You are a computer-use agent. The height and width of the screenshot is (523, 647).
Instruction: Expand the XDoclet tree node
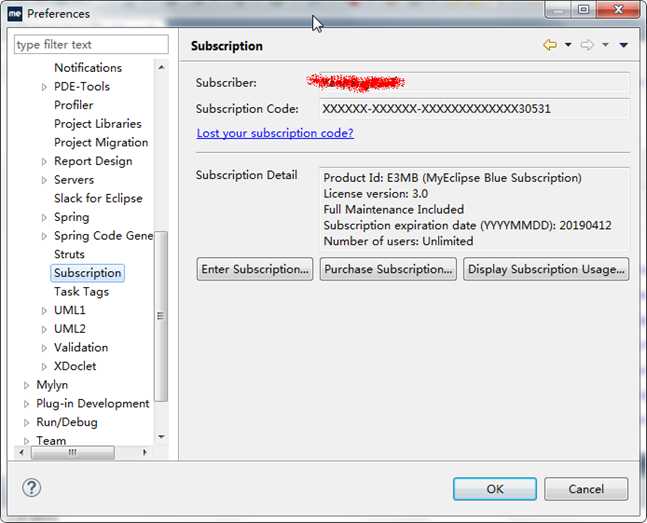pos(44,366)
